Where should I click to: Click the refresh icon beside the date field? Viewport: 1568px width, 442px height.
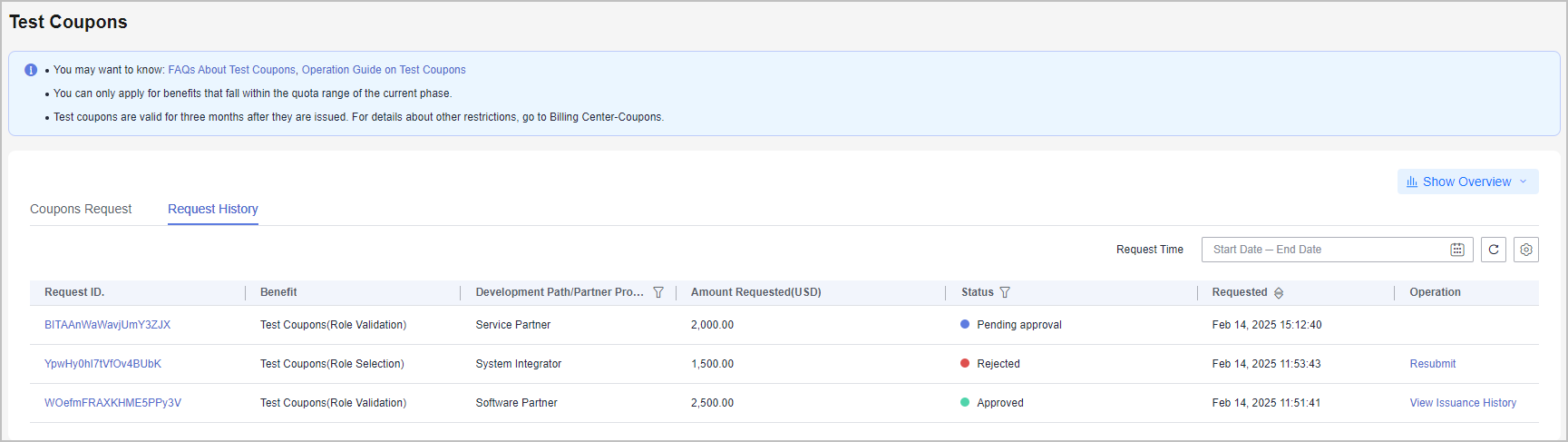(1494, 250)
